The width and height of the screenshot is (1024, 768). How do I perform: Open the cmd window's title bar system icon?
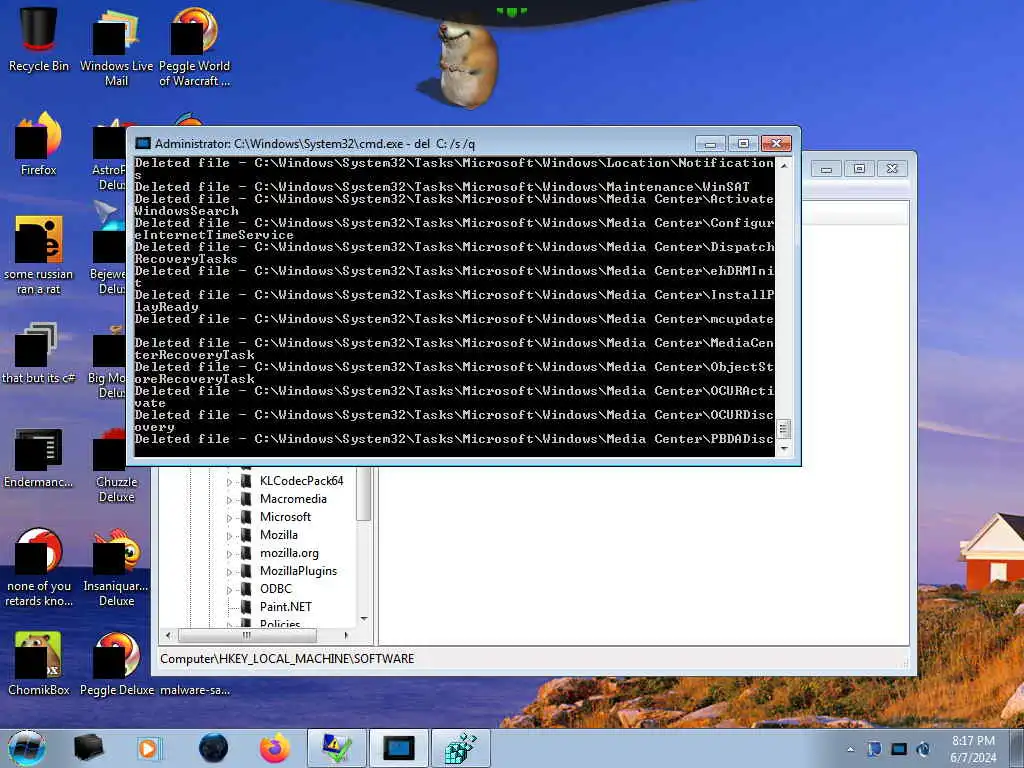click(x=142, y=143)
